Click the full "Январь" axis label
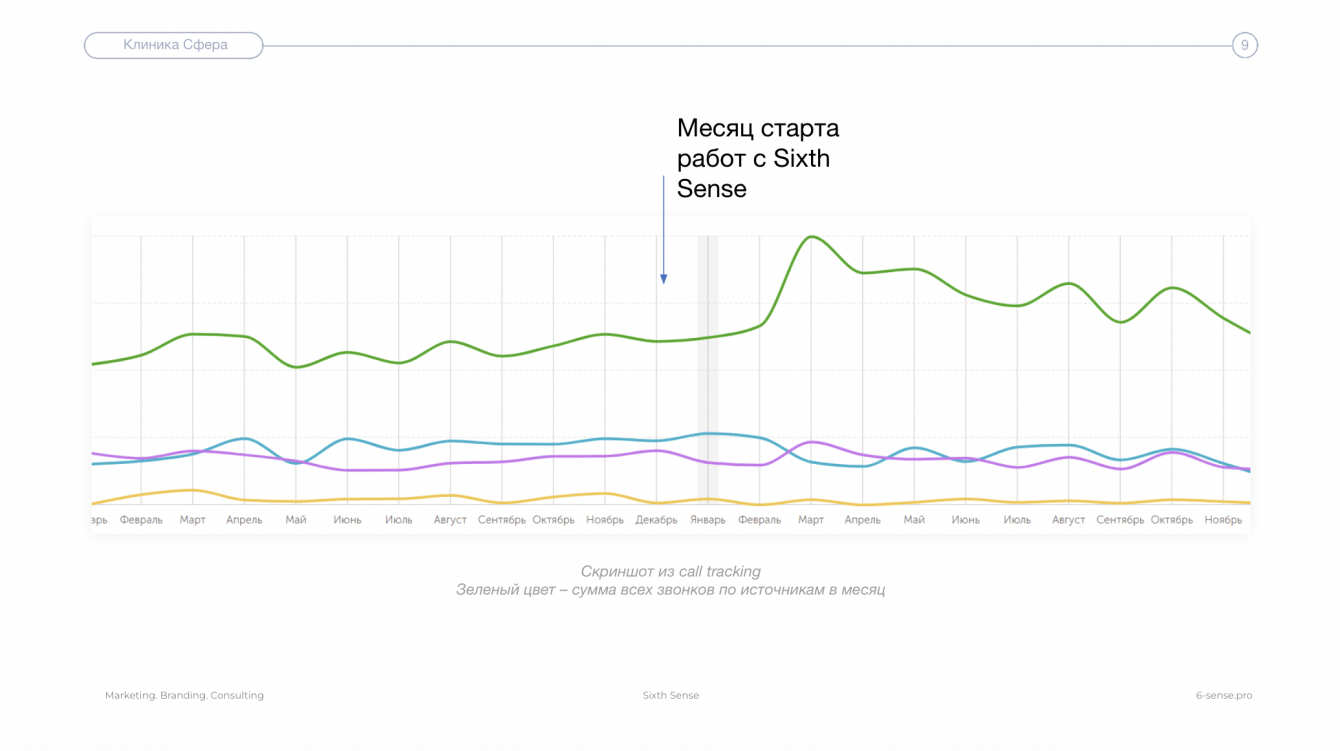1340x751 pixels. point(708,520)
